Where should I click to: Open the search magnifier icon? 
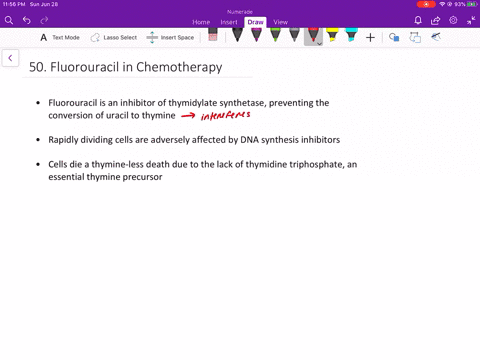(x=9, y=21)
